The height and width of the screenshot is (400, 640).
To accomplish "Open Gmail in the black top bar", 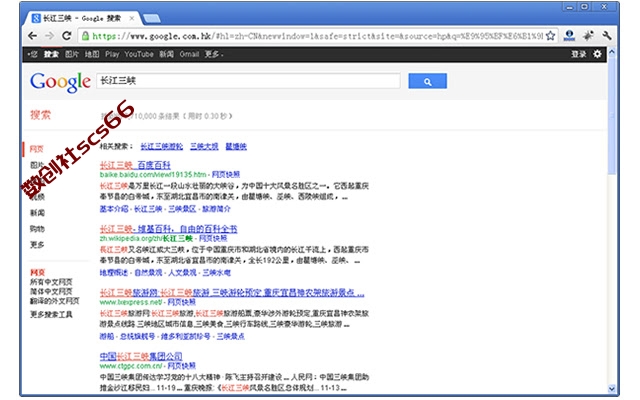I will [189, 54].
